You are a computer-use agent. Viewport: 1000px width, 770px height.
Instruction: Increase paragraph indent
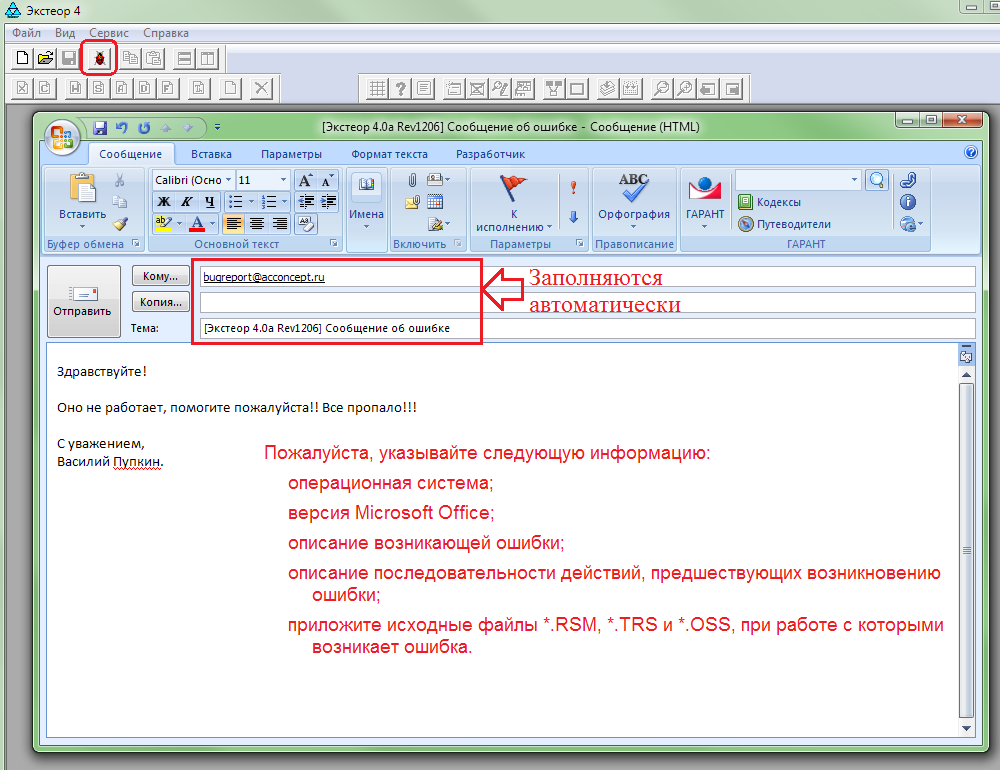(328, 202)
